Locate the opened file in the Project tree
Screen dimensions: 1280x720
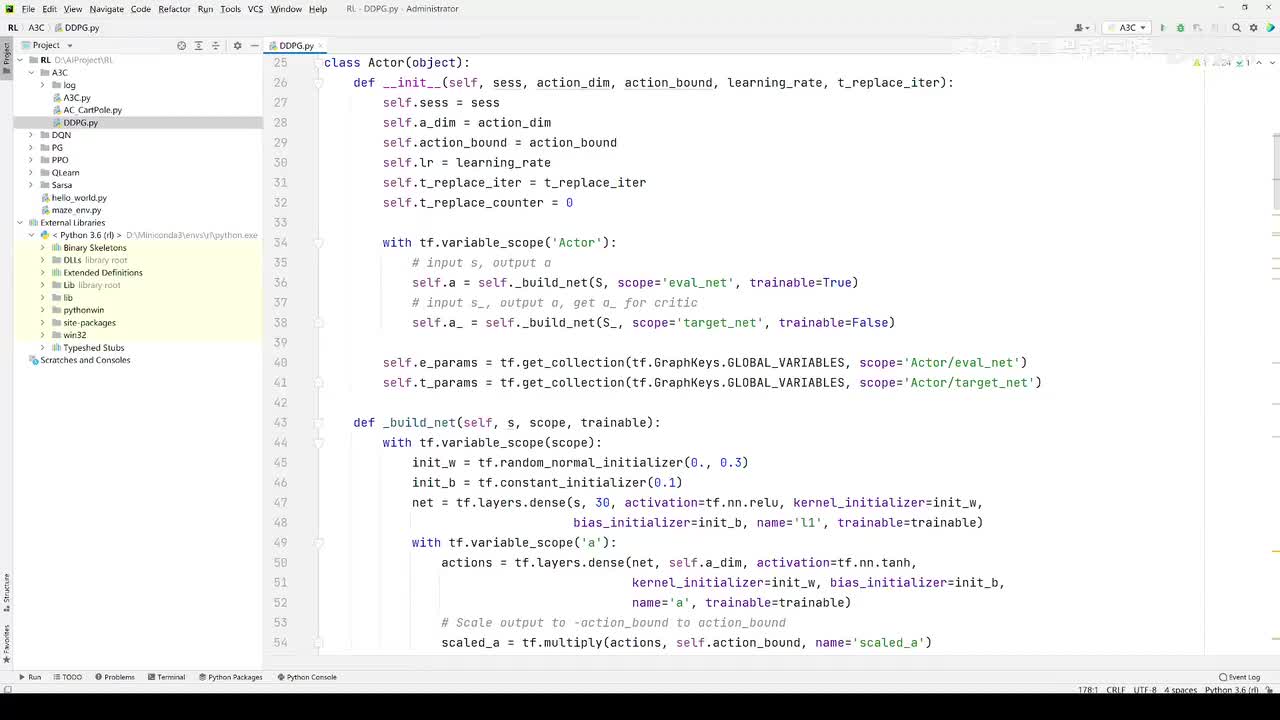80,123
